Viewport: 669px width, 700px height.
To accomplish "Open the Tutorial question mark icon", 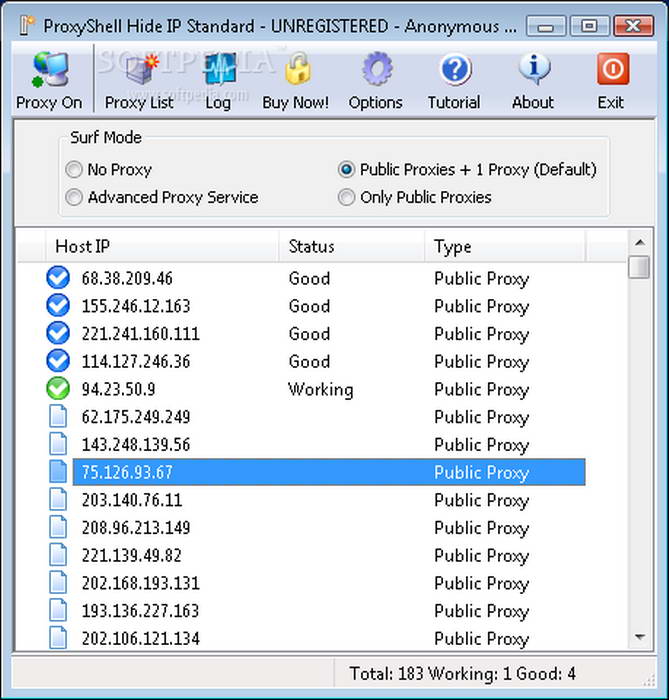I will point(456,69).
